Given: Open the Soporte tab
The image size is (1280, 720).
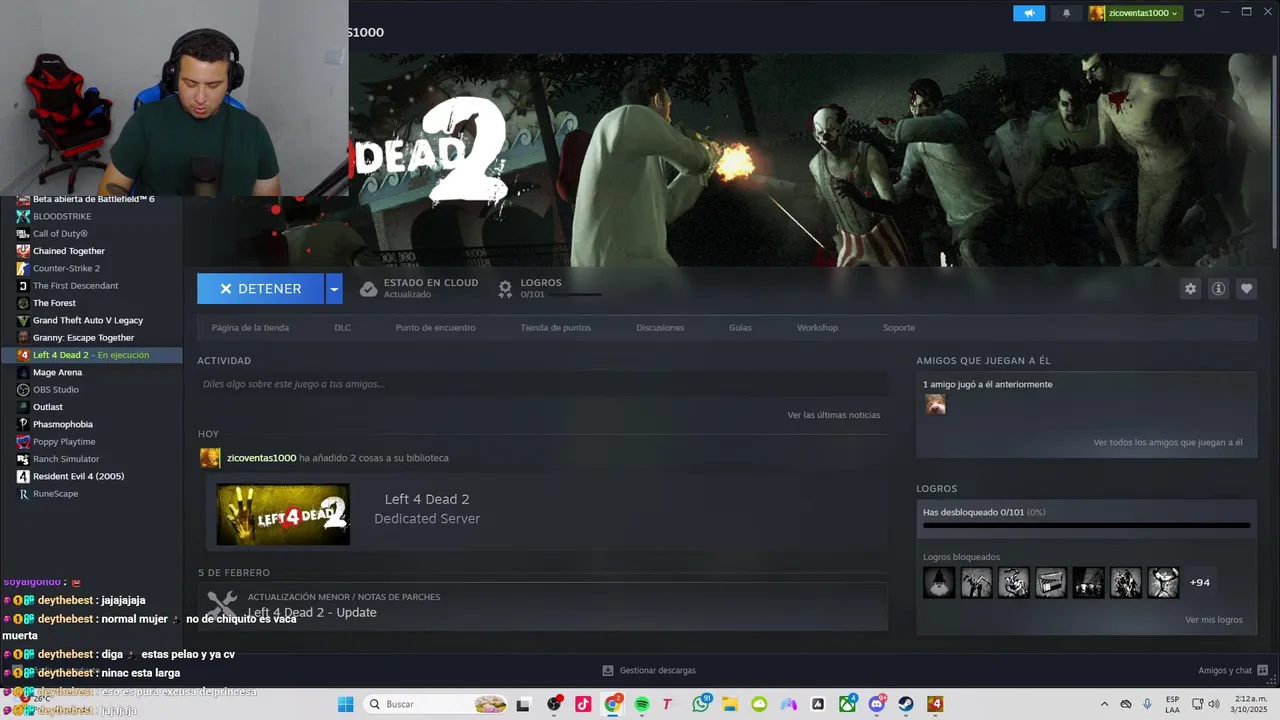Looking at the screenshot, I should point(898,328).
